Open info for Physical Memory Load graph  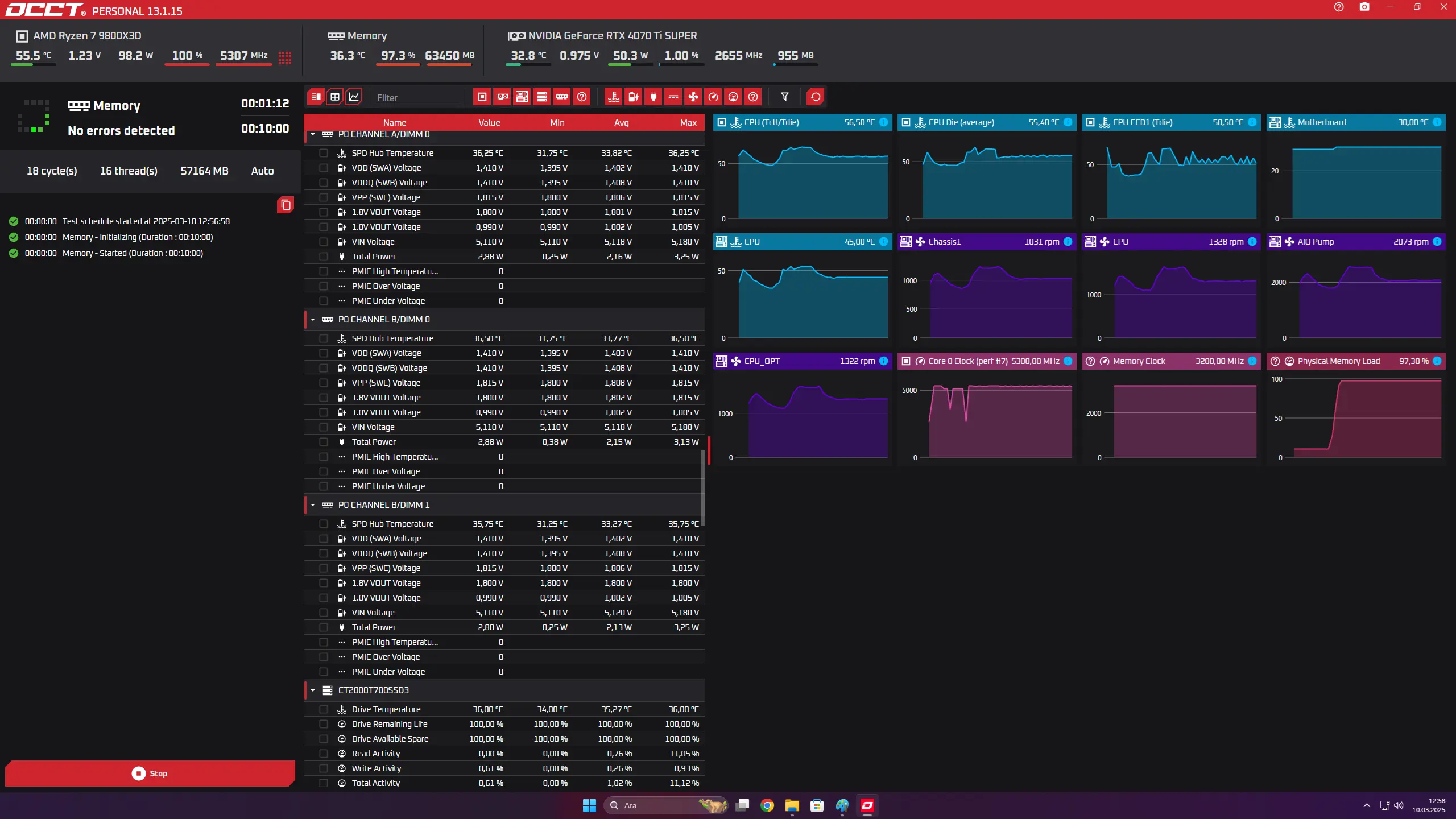1437,361
